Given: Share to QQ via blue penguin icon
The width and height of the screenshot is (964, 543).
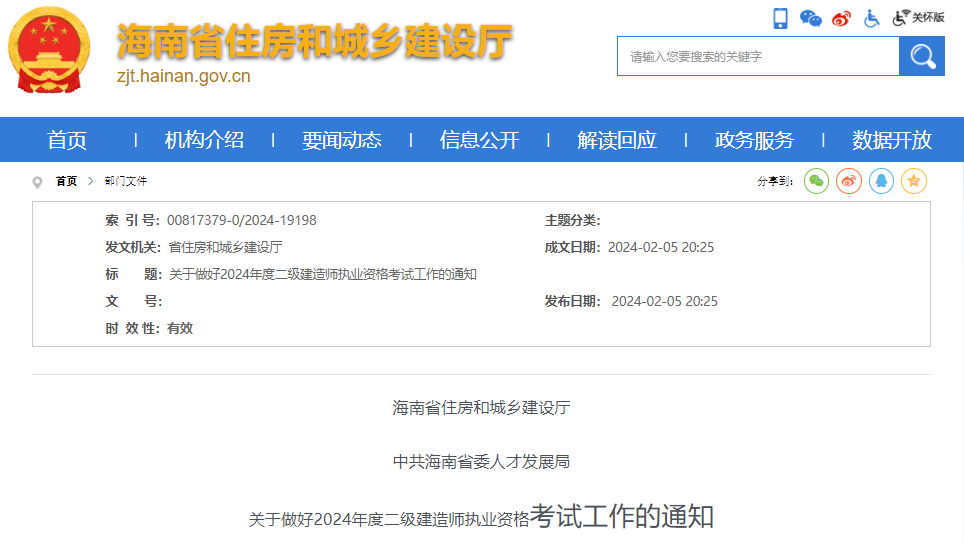Looking at the screenshot, I should 881,181.
